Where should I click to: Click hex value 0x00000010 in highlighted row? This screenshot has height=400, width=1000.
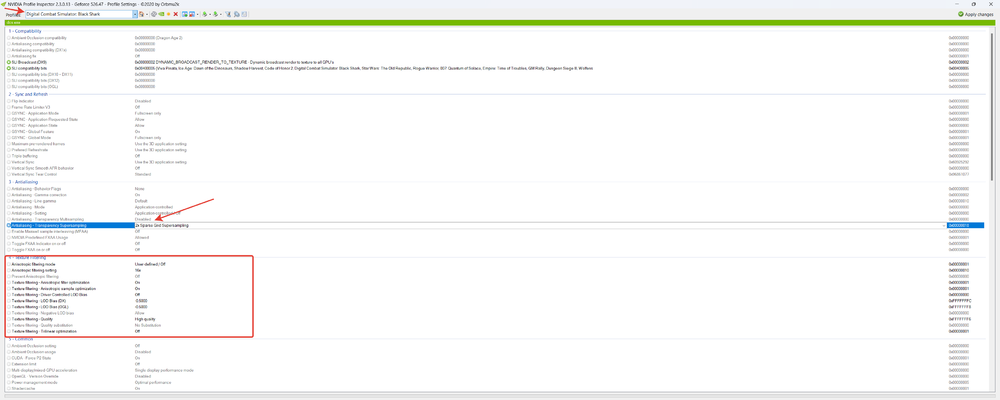tap(959, 226)
